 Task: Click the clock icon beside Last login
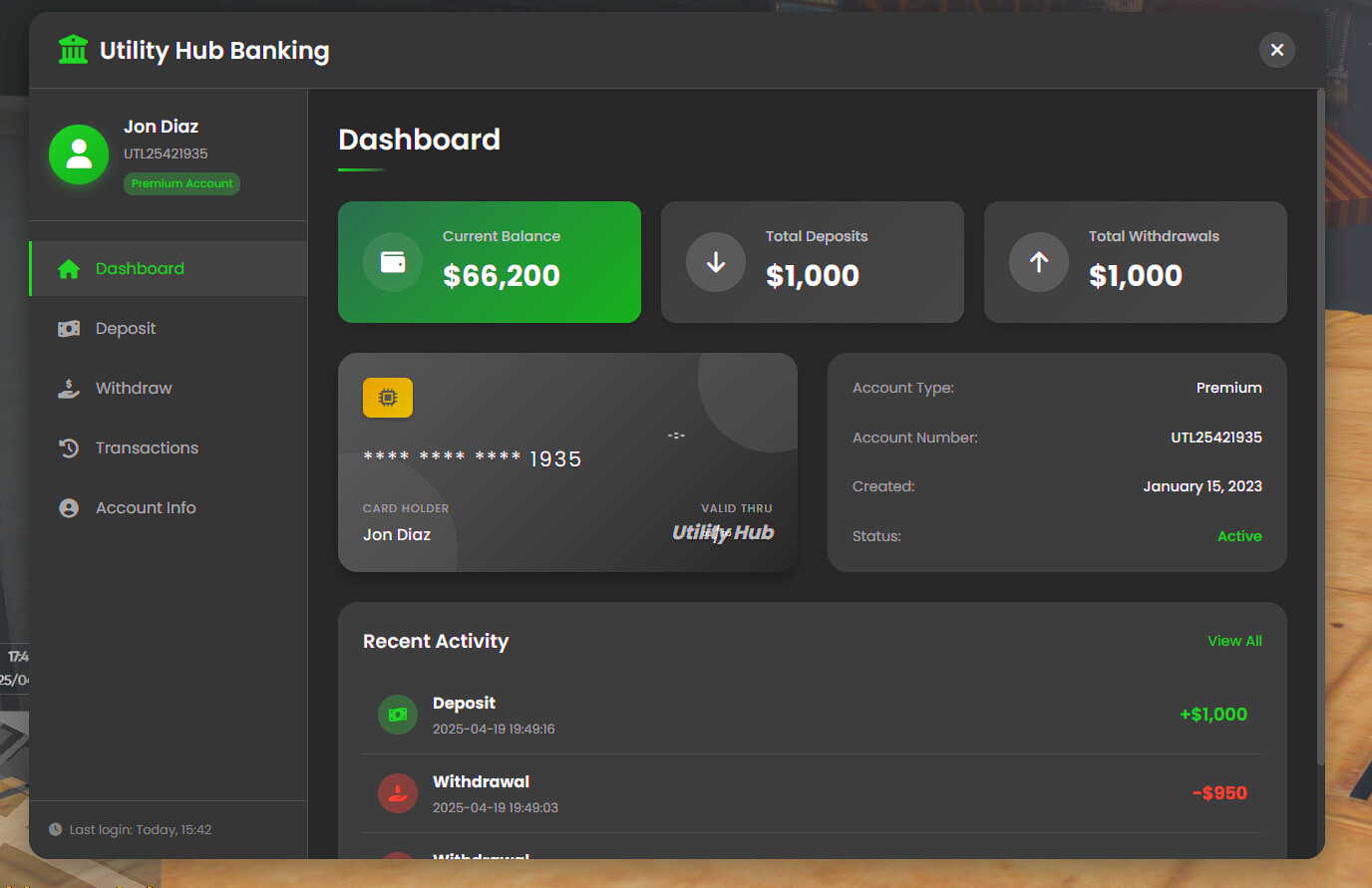click(x=56, y=829)
